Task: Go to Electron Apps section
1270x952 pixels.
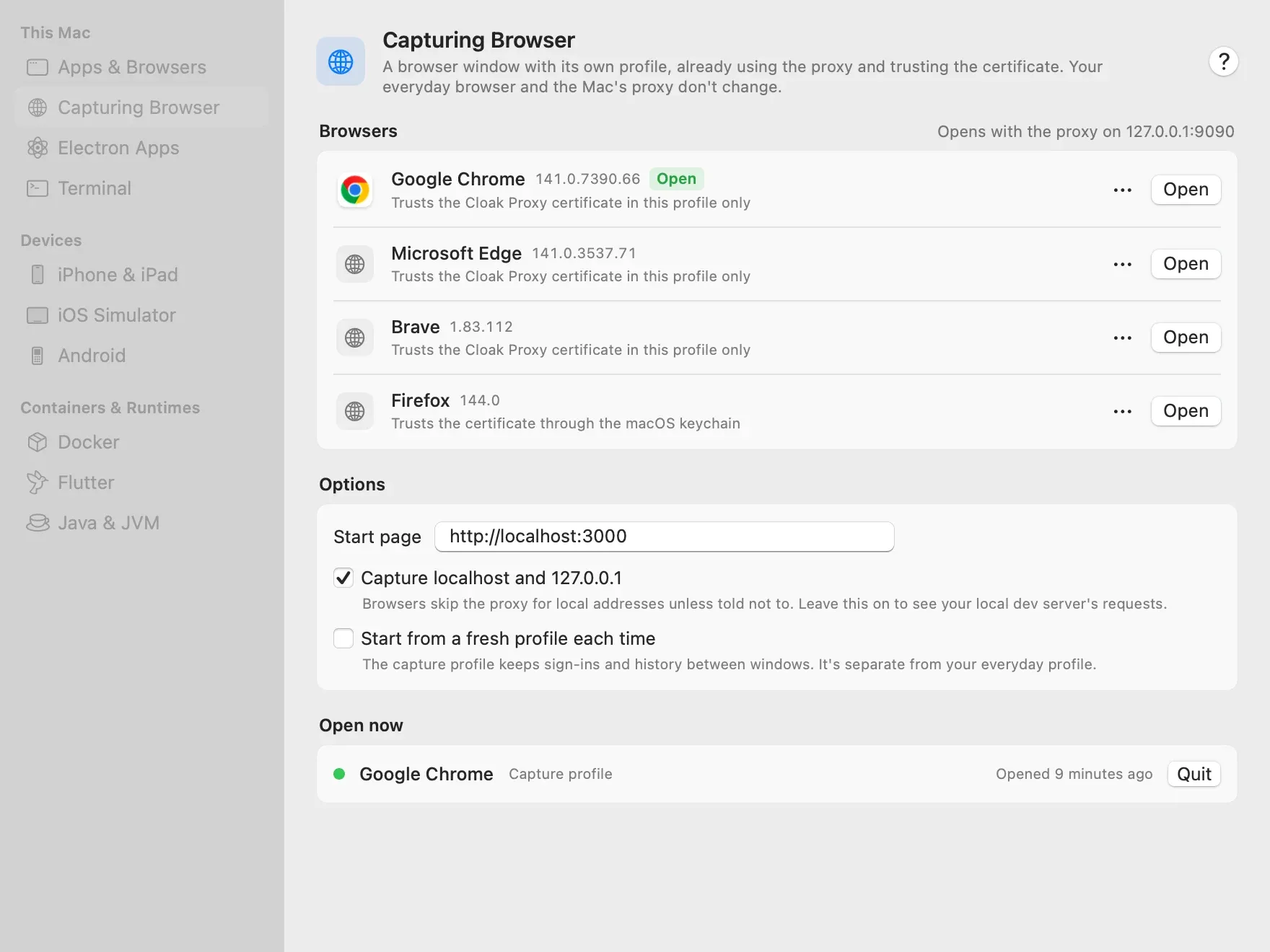Action: pyautogui.click(x=141, y=148)
